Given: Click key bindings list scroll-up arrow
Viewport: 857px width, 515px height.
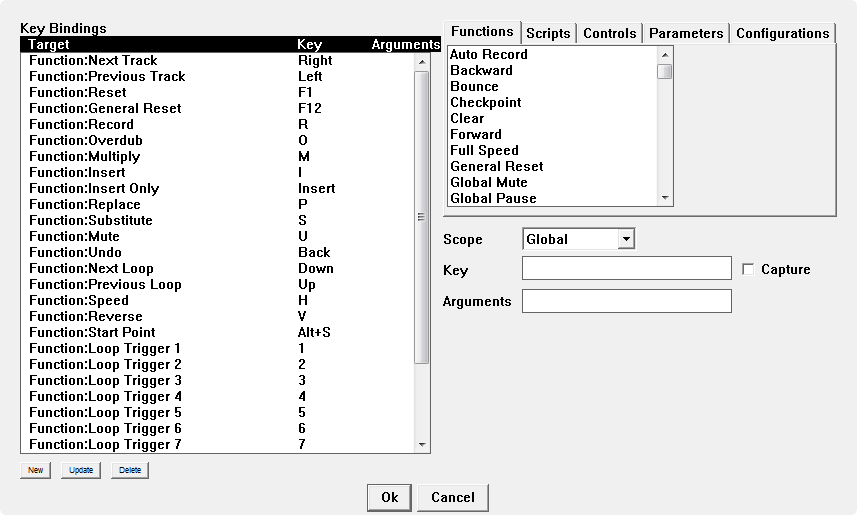Looking at the screenshot, I should 422,62.
